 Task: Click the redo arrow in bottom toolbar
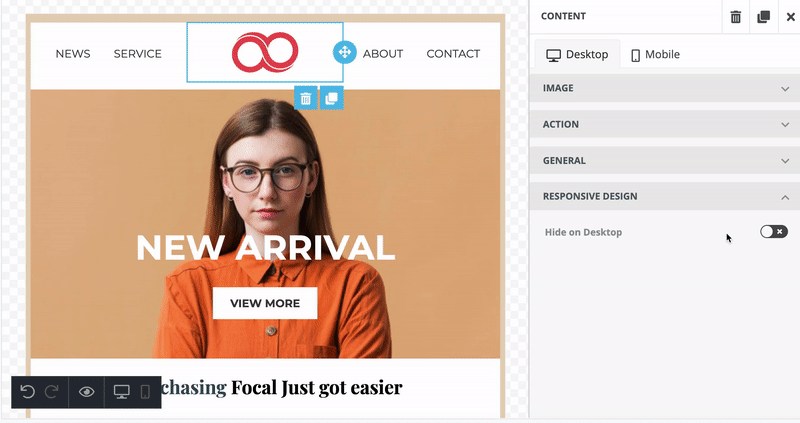[52, 392]
